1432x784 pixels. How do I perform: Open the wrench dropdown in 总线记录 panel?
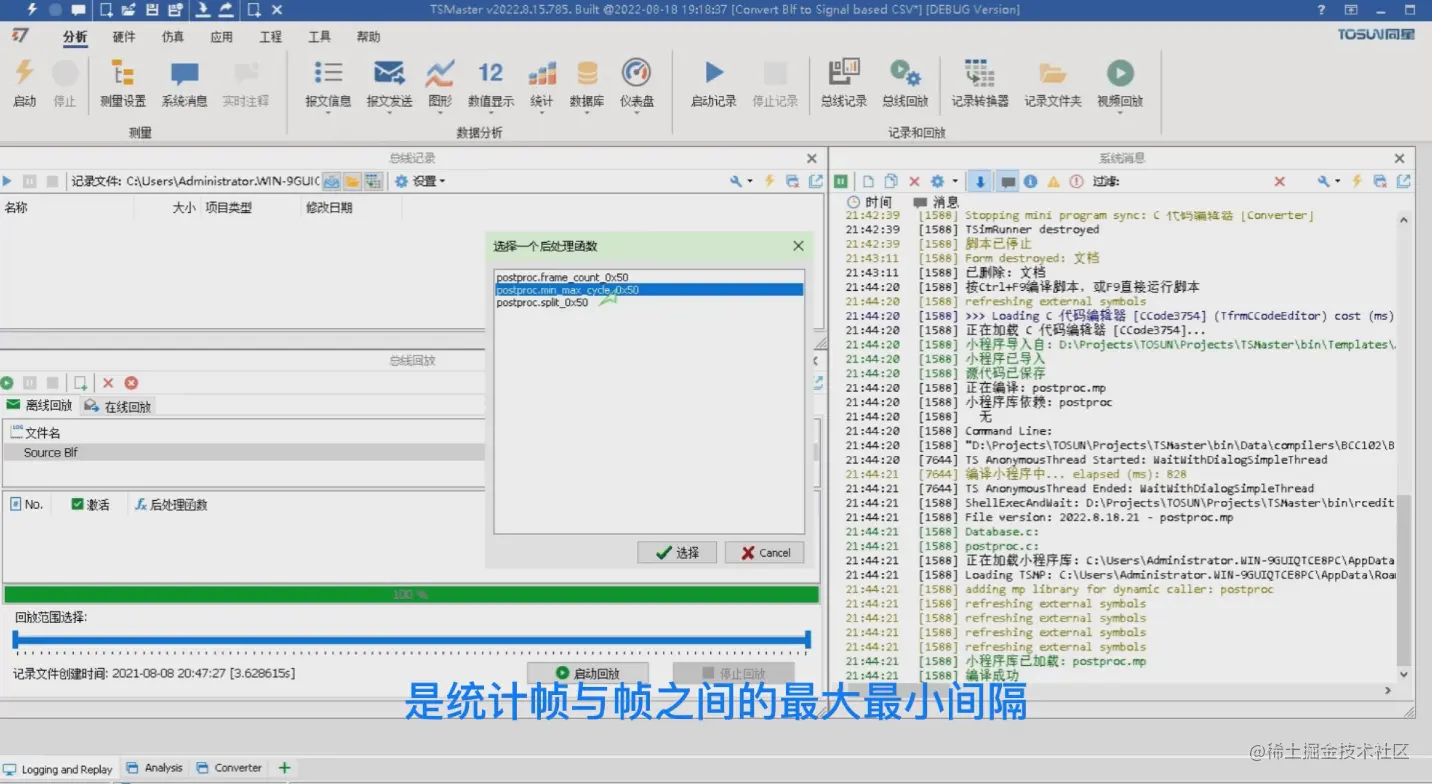[x=741, y=181]
